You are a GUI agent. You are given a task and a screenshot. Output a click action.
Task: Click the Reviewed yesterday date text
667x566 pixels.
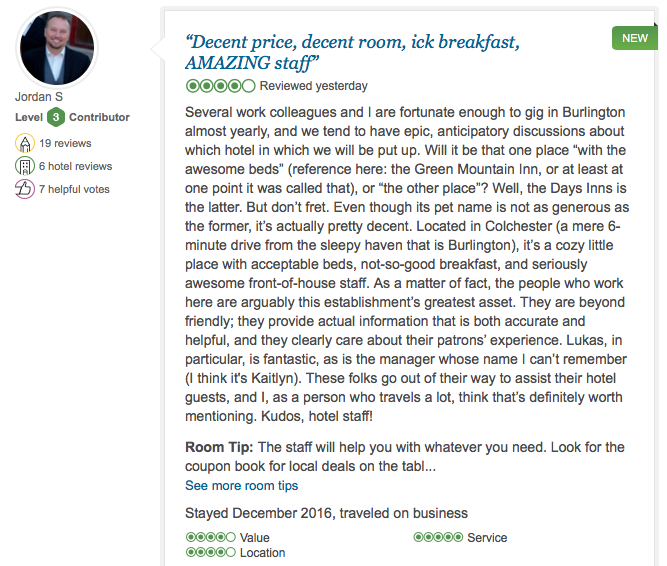tap(313, 86)
